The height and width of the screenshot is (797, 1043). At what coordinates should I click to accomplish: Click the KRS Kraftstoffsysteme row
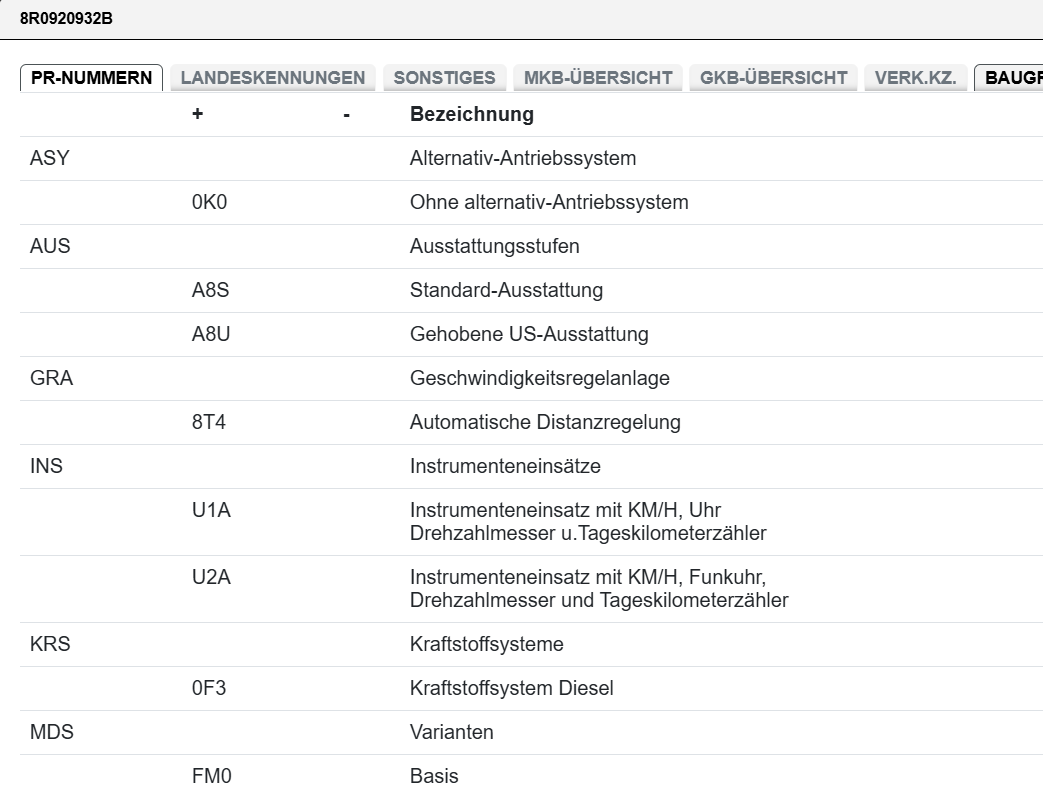pos(486,644)
